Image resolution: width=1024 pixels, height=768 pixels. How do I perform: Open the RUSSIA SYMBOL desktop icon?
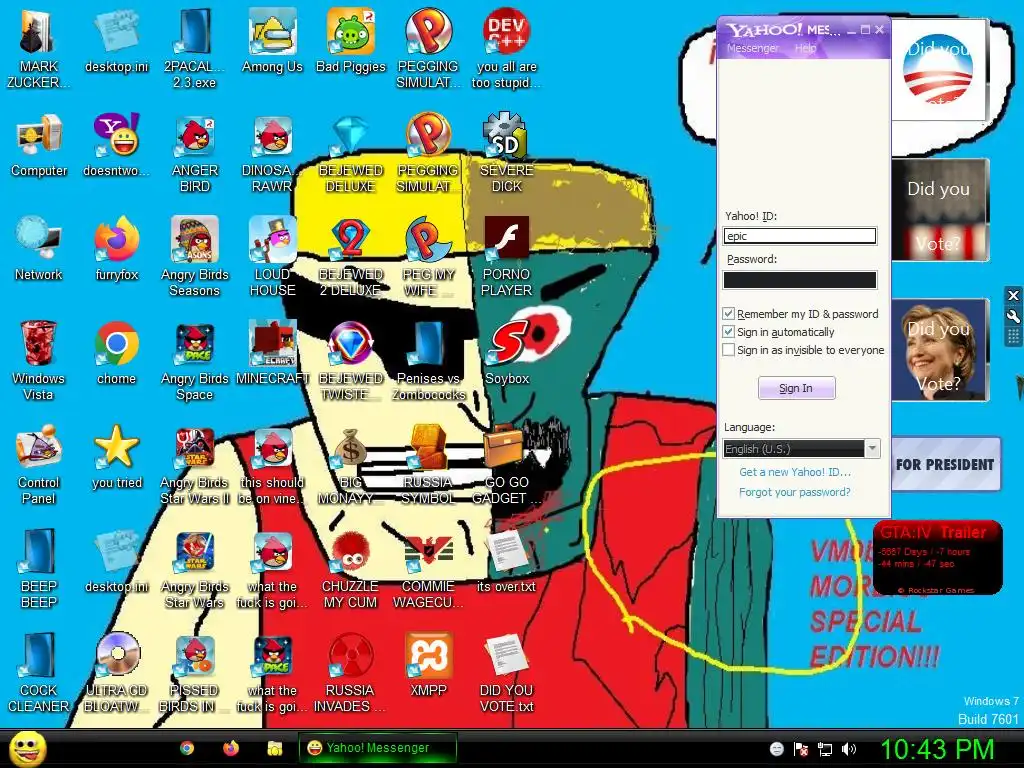[428, 464]
